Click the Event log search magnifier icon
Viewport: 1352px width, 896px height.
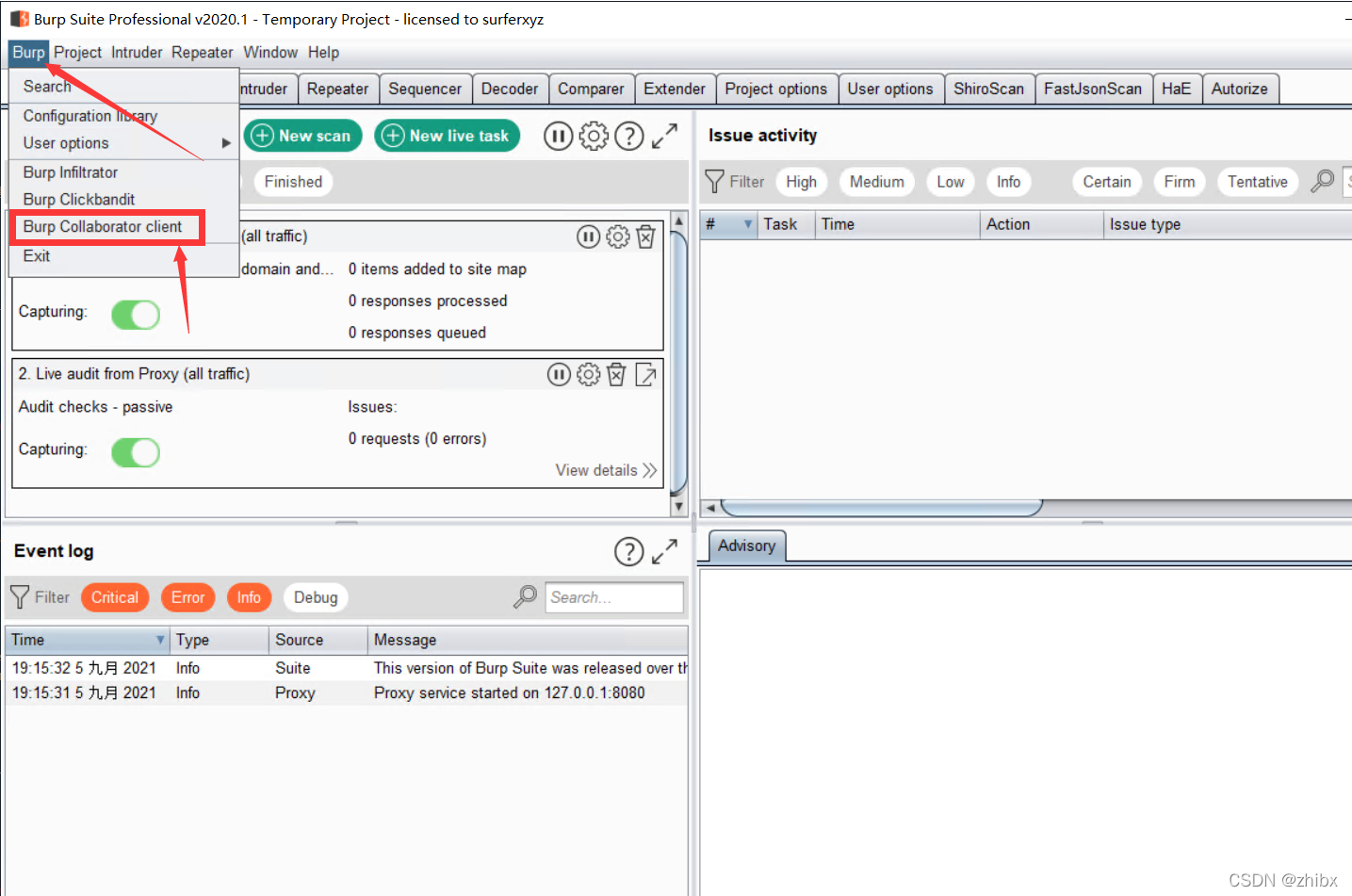525,596
